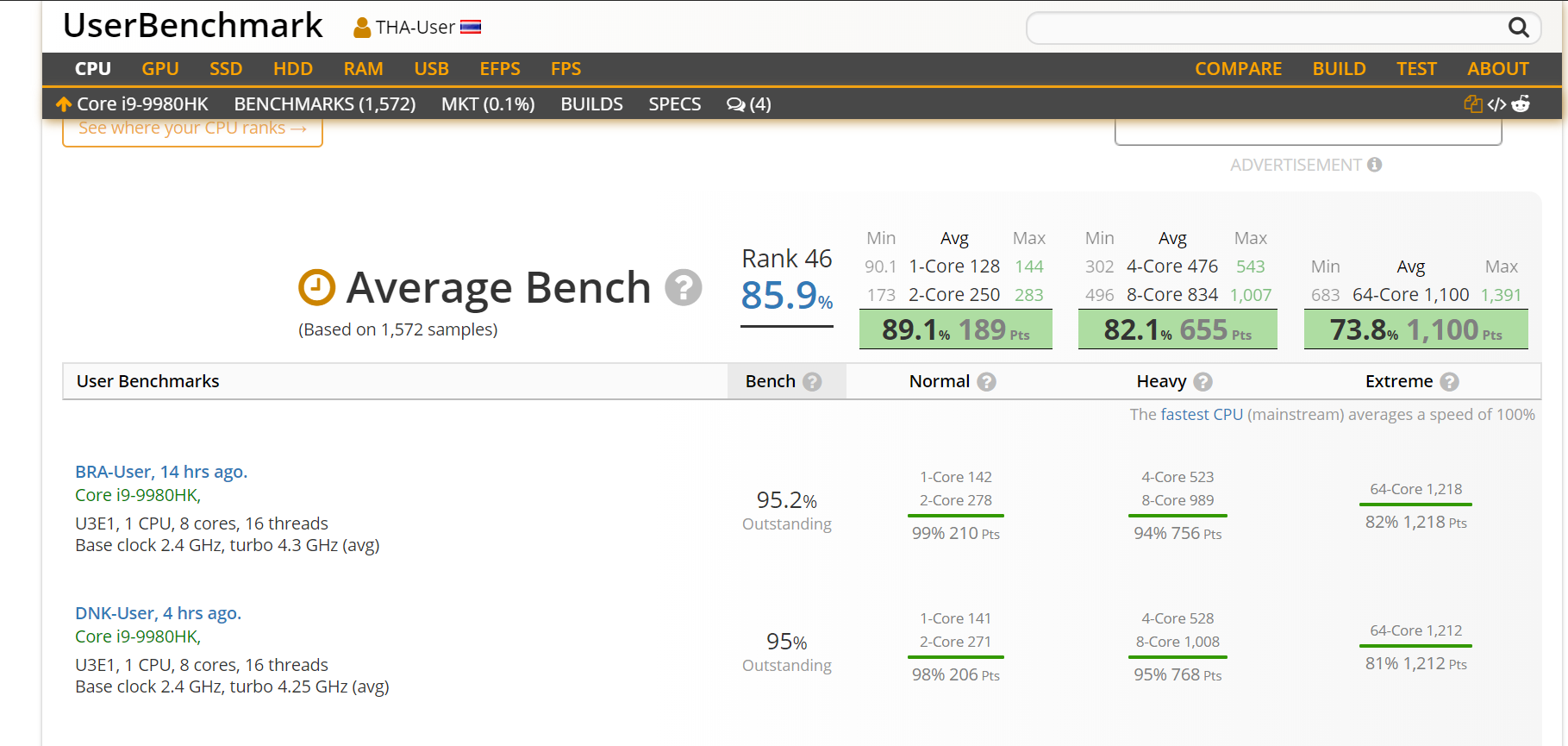Viewport: 1568px width, 746px height.
Task: Click the green '73.8% 1,100 Pts' box
Action: click(x=1416, y=329)
